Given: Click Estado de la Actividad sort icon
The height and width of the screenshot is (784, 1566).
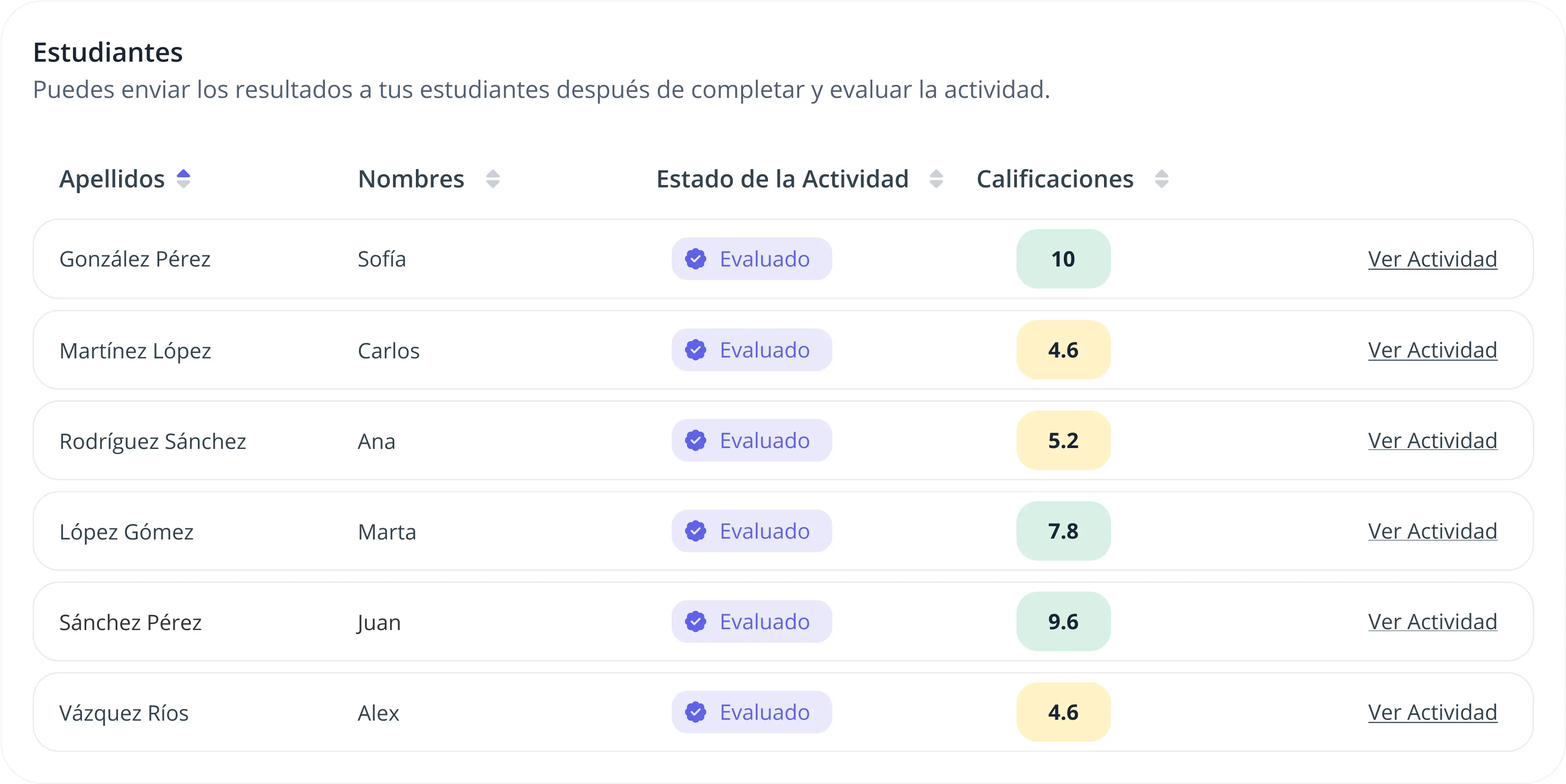Looking at the screenshot, I should (x=936, y=179).
